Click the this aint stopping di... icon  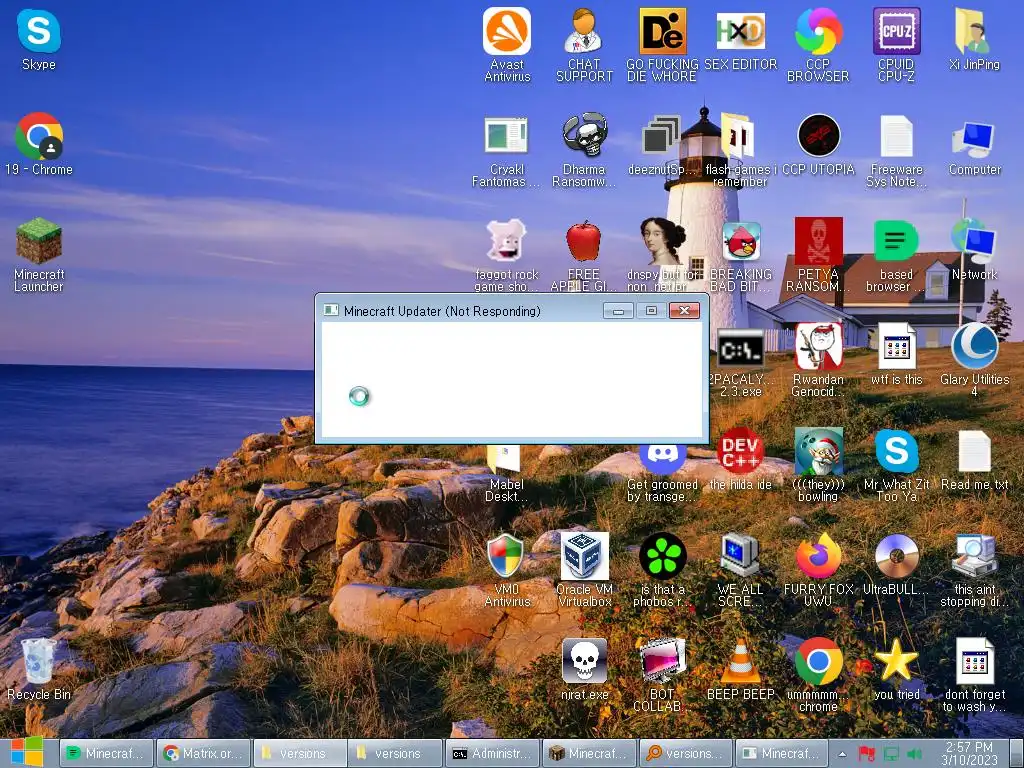974,569
